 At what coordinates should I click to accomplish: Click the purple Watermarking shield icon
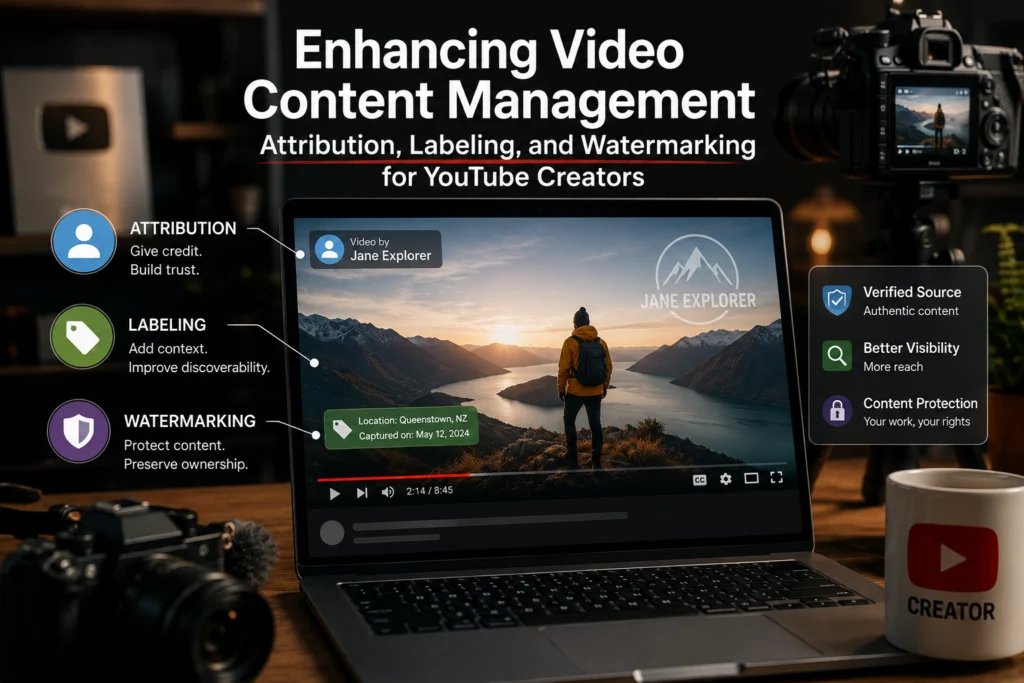pyautogui.click(x=78, y=431)
